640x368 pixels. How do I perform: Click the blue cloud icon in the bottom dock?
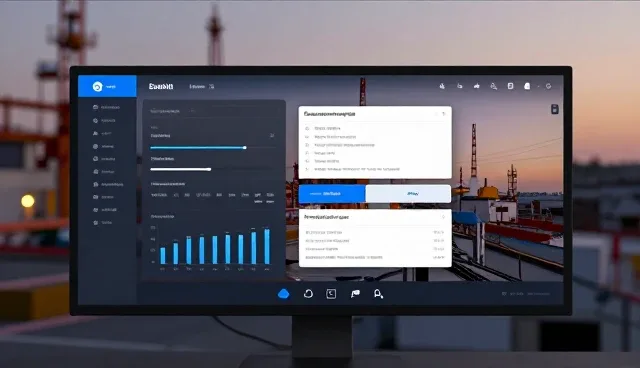tap(284, 294)
